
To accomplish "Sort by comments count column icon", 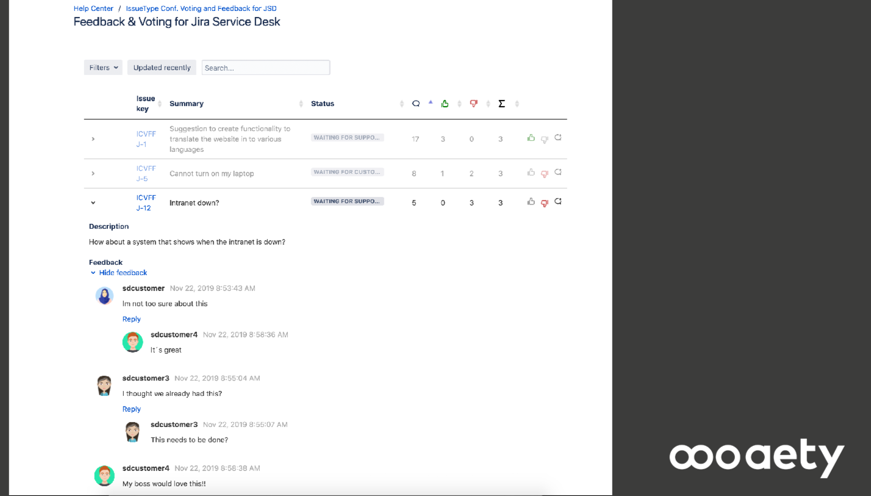I will 416,104.
